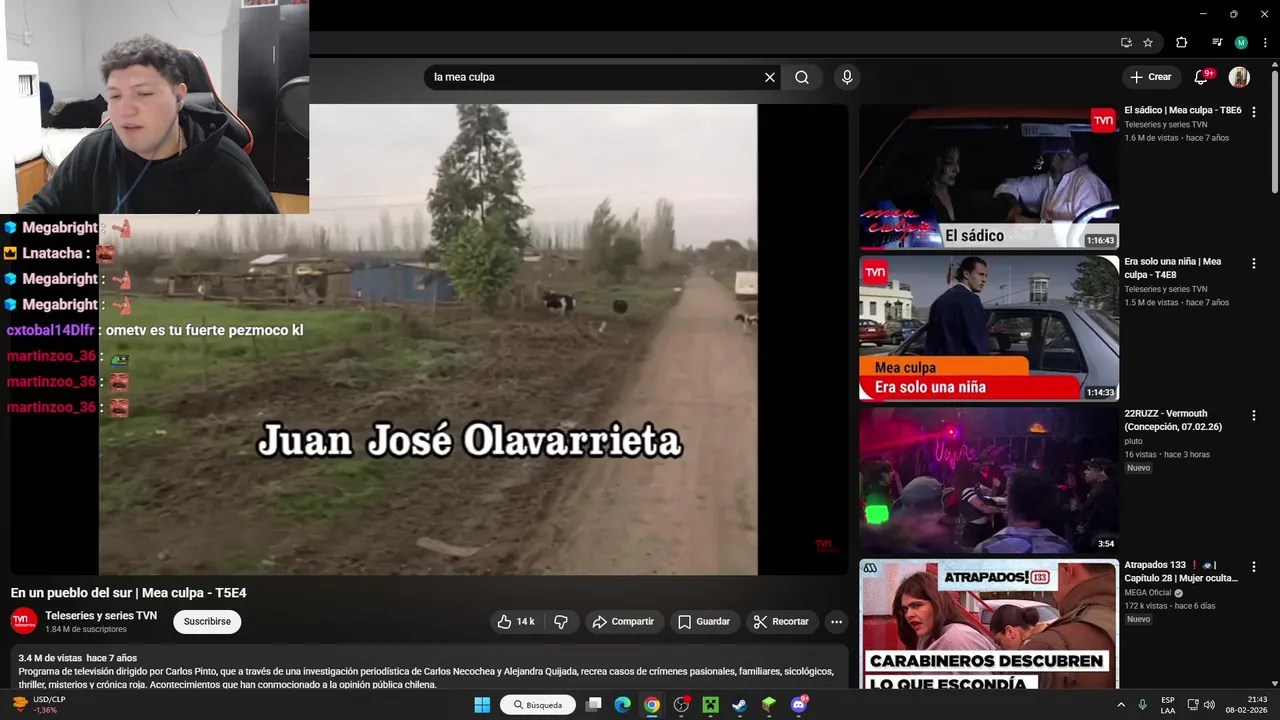
Task: Dislike the video with the thumbs down
Action: tap(561, 622)
